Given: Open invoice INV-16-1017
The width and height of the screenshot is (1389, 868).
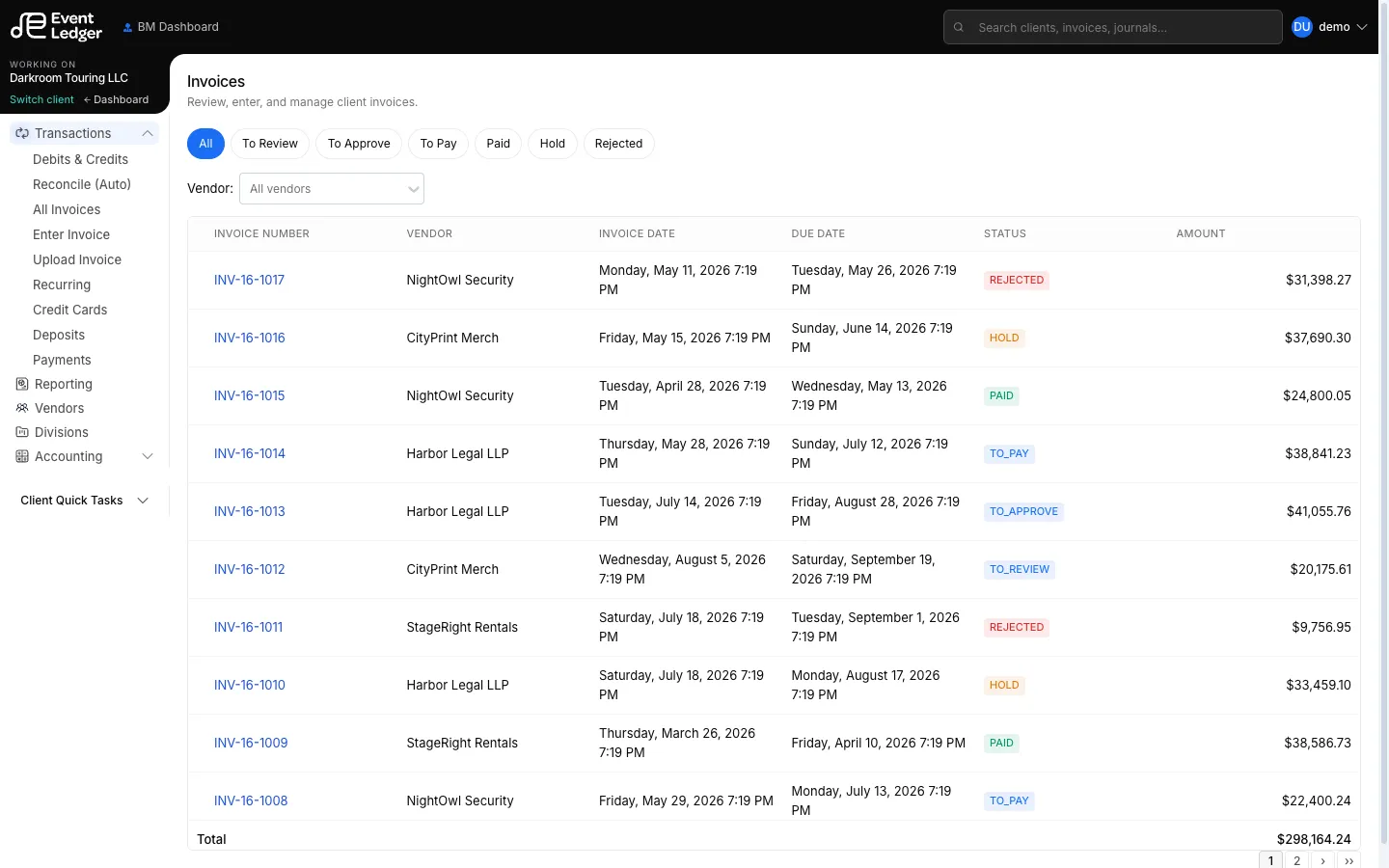Looking at the screenshot, I should tap(249, 280).
